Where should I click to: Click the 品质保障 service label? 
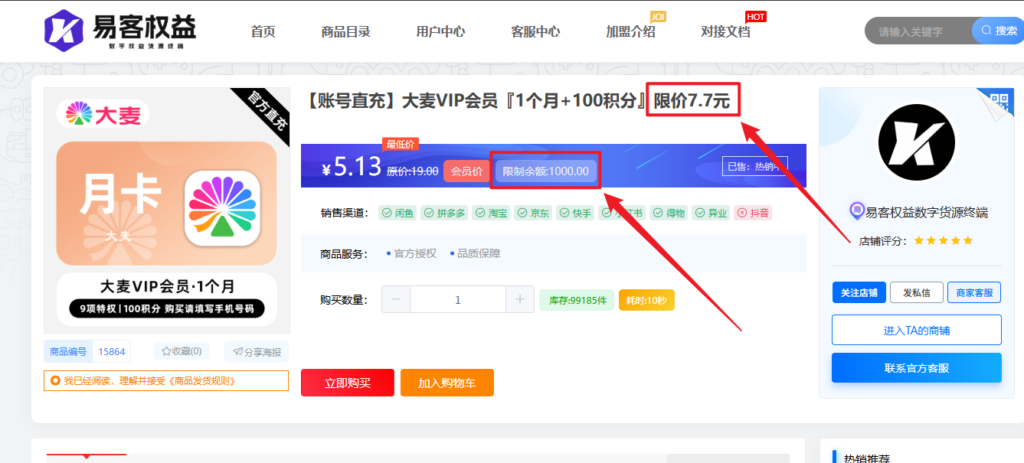479,253
